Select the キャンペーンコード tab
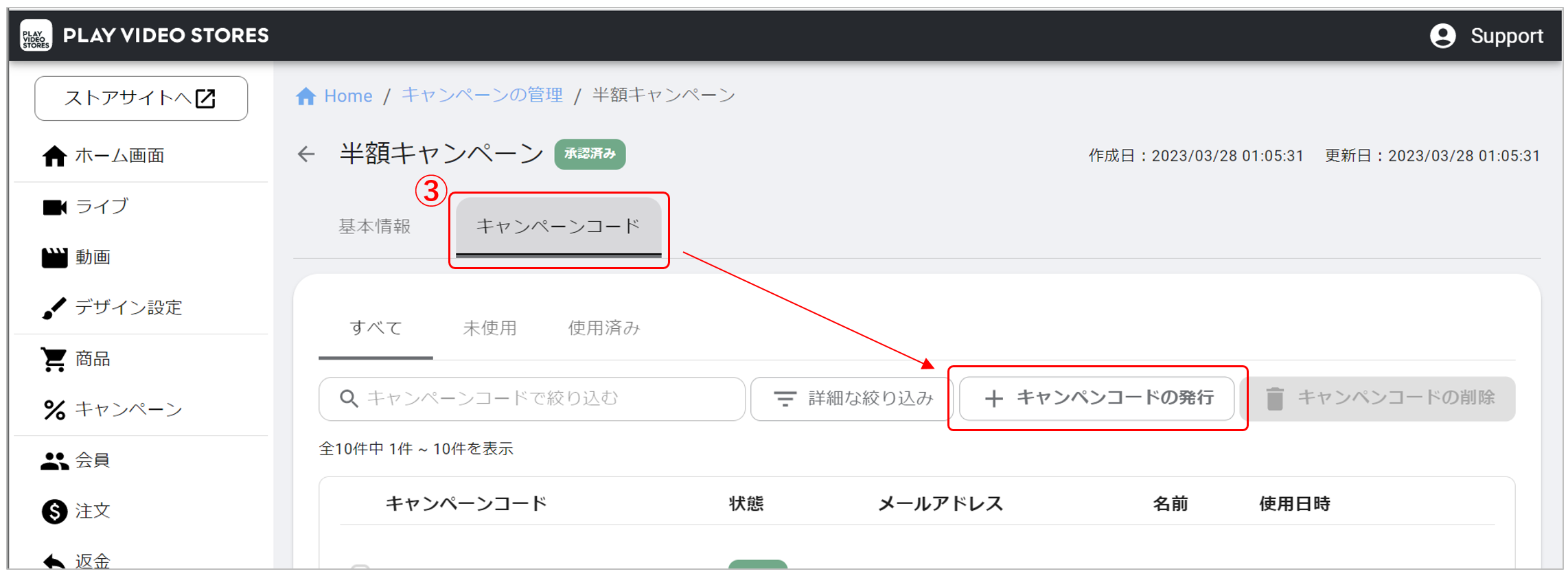 point(558,227)
